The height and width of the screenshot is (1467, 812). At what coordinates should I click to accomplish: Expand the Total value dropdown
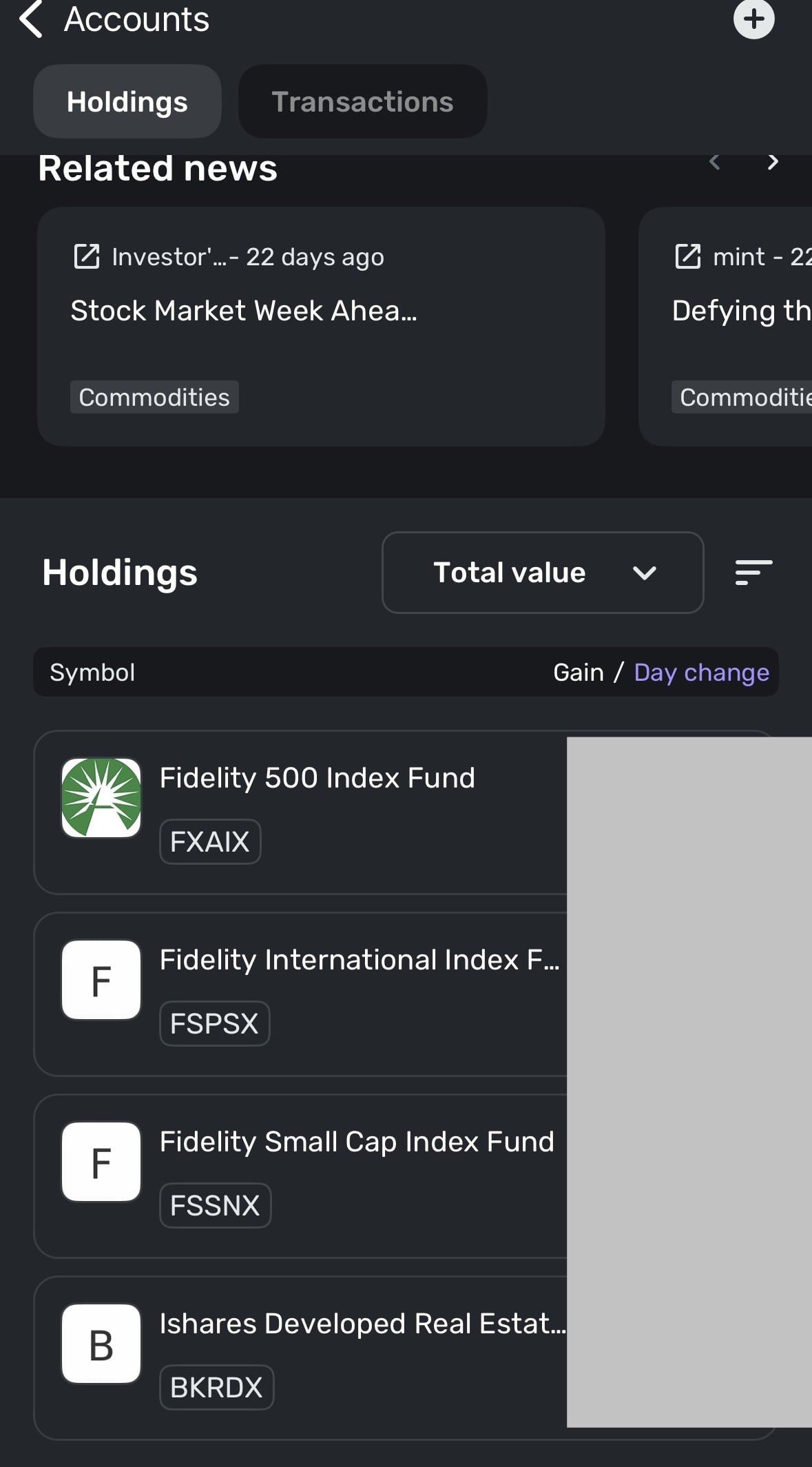pos(543,573)
